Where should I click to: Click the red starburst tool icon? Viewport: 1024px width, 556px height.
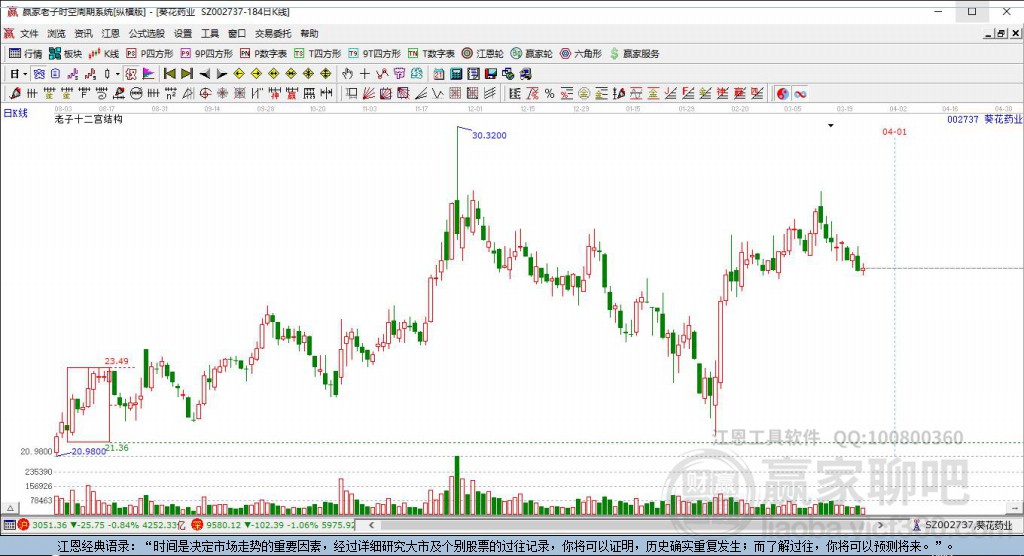222,93
